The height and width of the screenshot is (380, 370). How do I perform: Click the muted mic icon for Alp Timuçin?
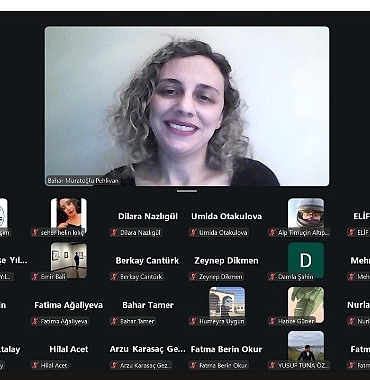(x=272, y=232)
